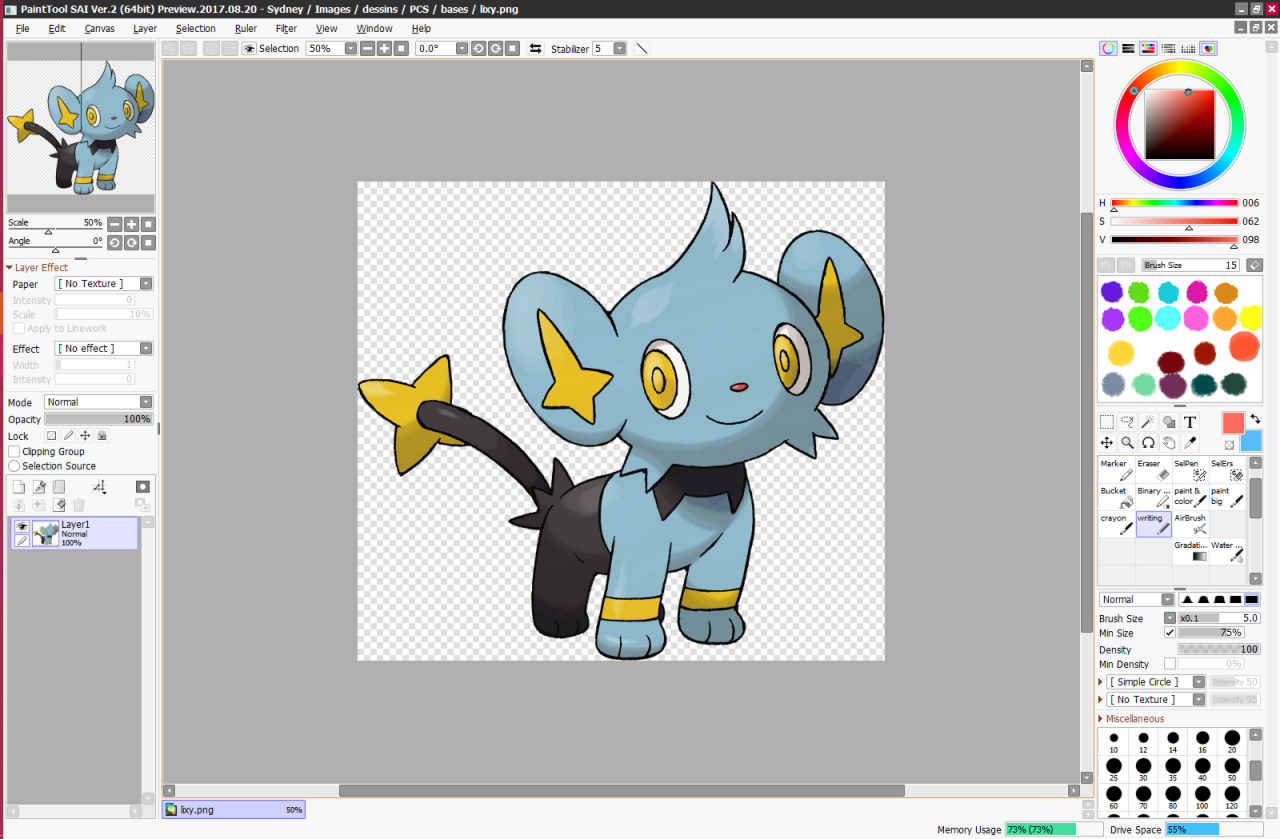Open the layer Effect dropdown
Screen dimensions: 1280x839
[146, 348]
